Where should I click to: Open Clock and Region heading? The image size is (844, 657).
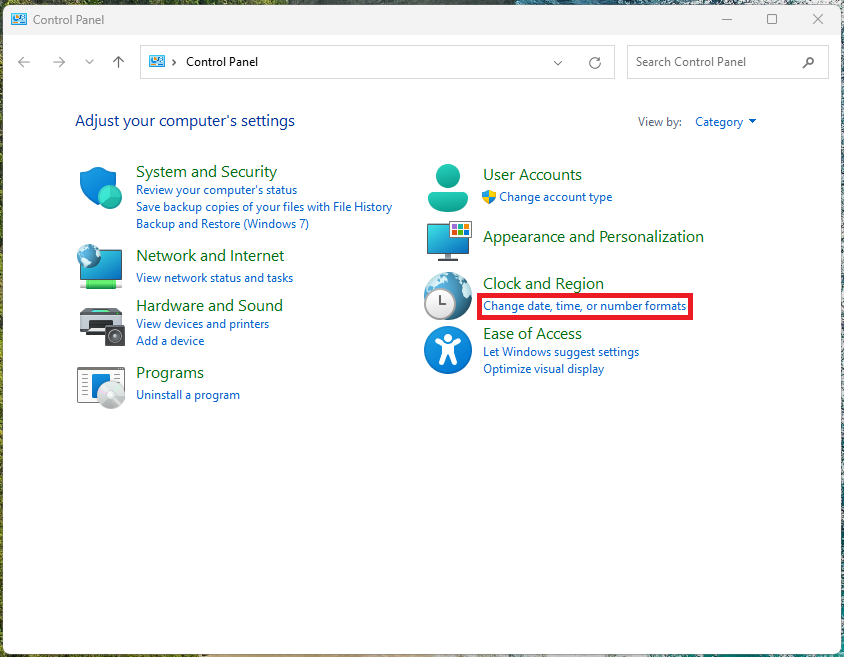543,284
